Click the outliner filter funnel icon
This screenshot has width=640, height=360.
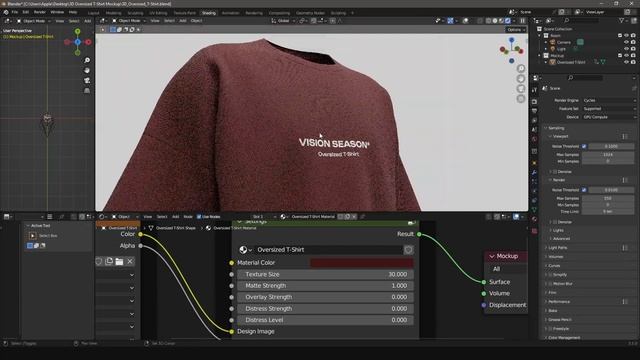(622, 20)
